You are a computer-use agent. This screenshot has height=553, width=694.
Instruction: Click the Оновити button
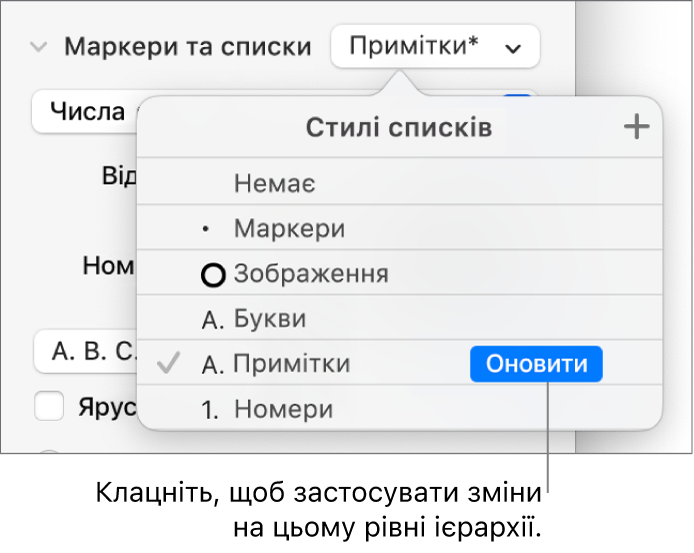[x=536, y=364]
